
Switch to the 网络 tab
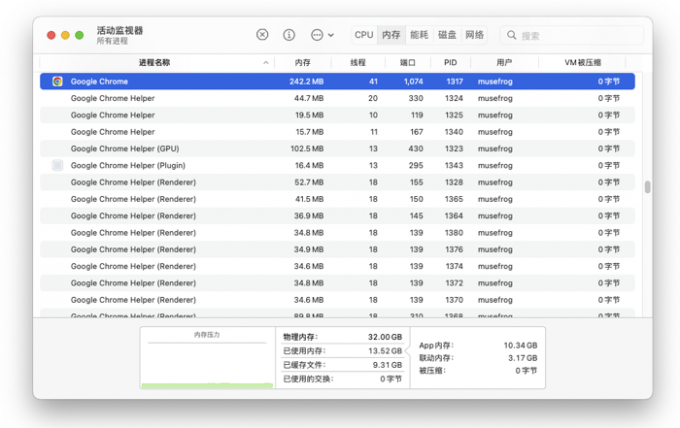click(x=474, y=35)
